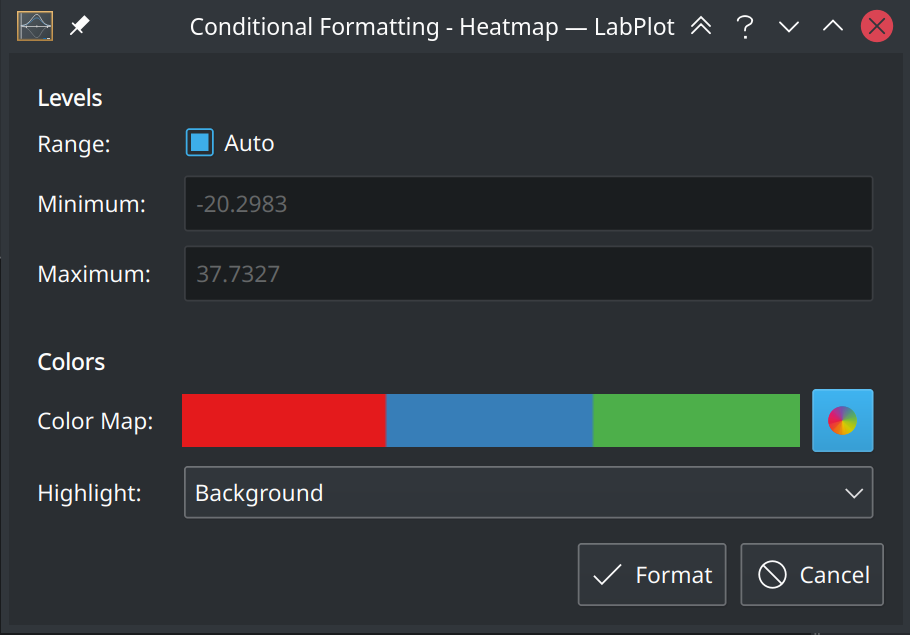The width and height of the screenshot is (910, 635).
Task: Click the blue segment of the color map
Action: coord(490,420)
